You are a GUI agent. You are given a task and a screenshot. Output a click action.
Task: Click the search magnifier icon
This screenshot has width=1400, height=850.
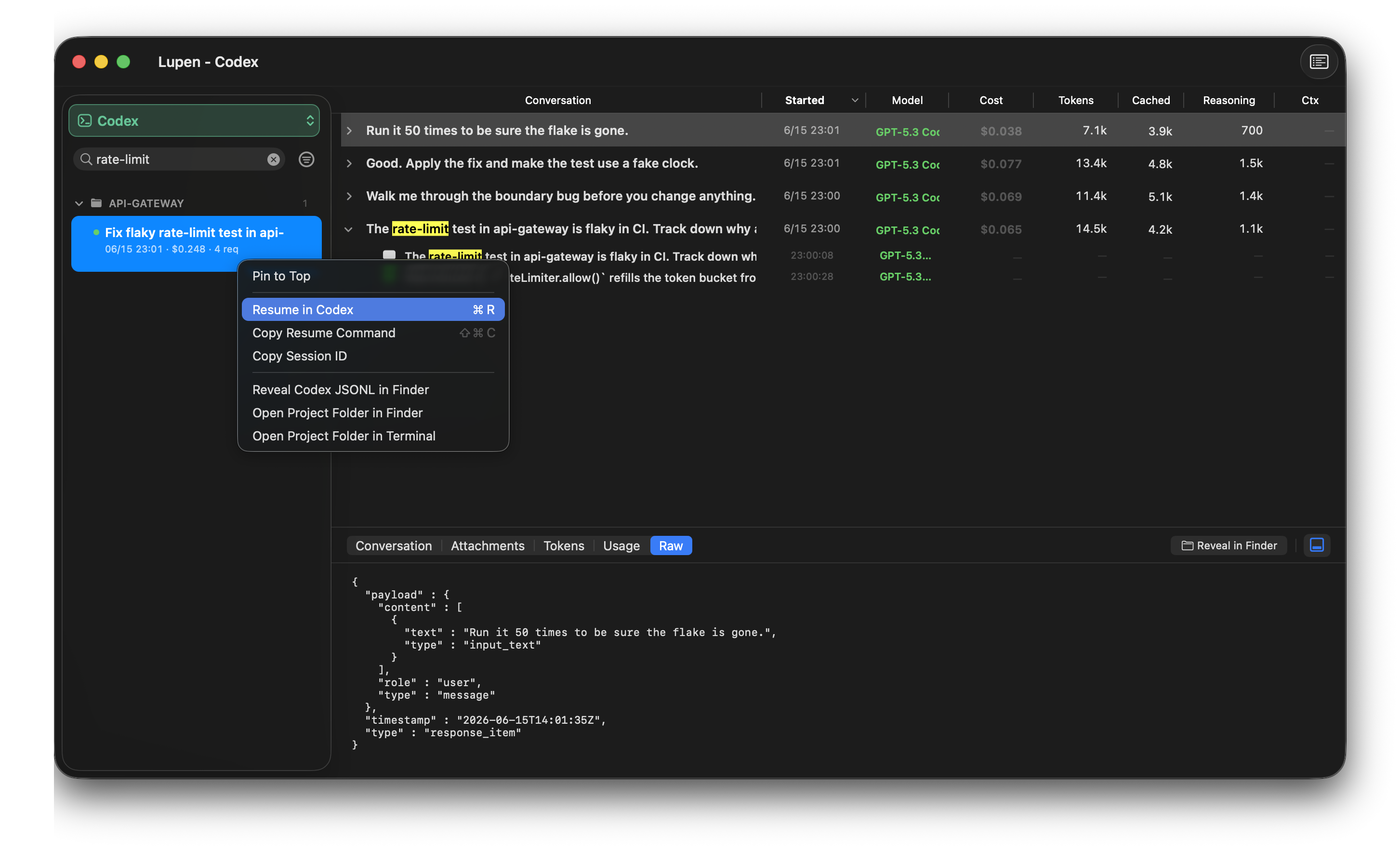pyautogui.click(x=86, y=159)
